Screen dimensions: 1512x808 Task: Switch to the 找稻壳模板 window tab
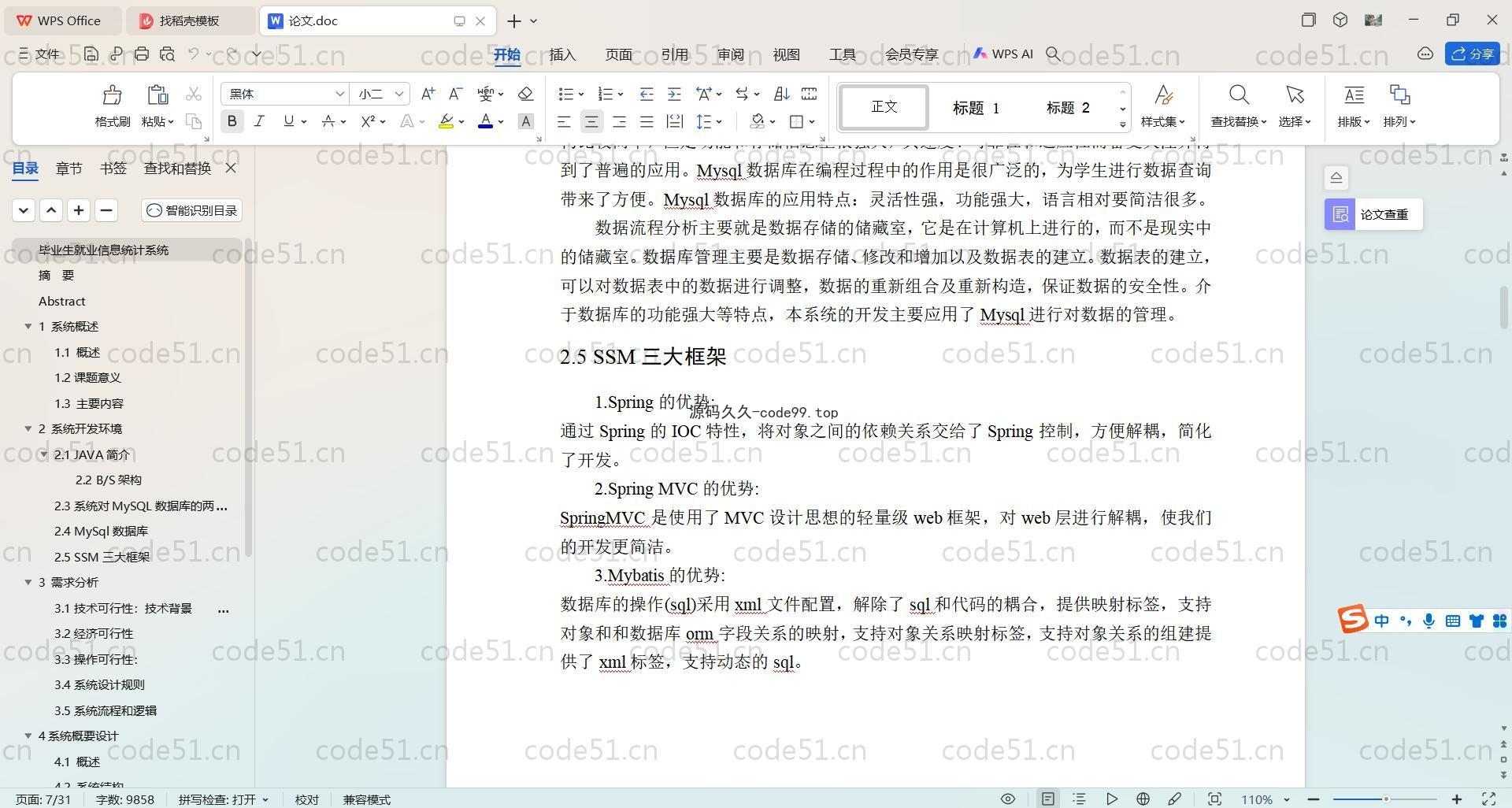[190, 21]
